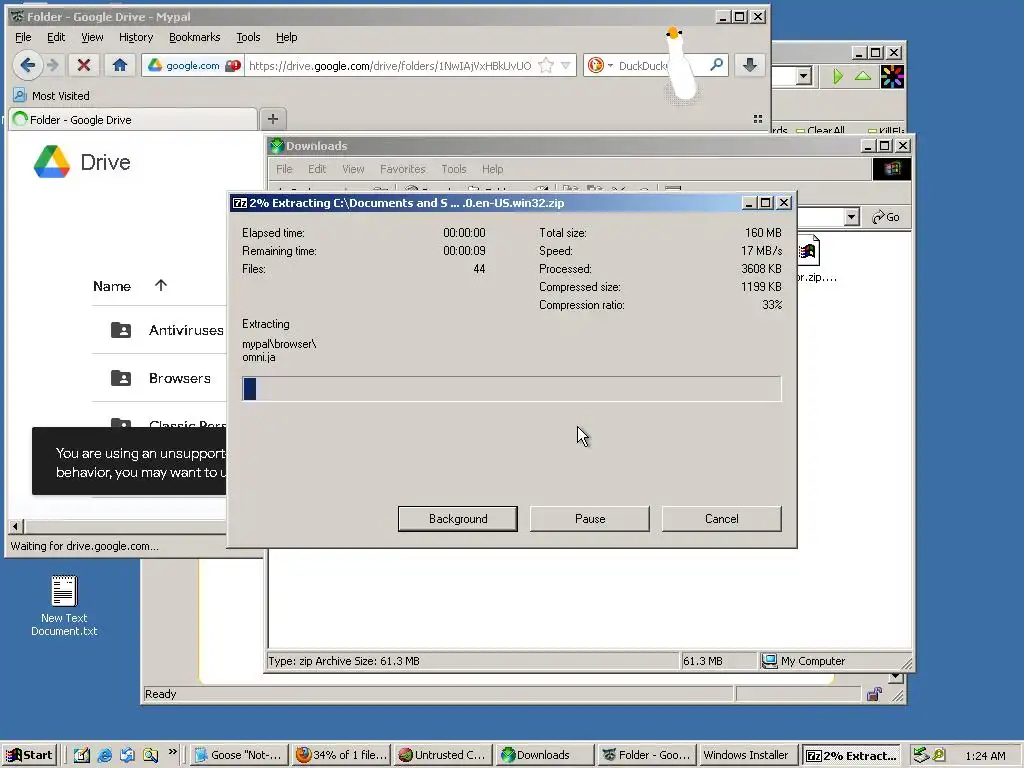Switch to Windows Installer taskbar button
The width and height of the screenshot is (1024, 768).
746,755
